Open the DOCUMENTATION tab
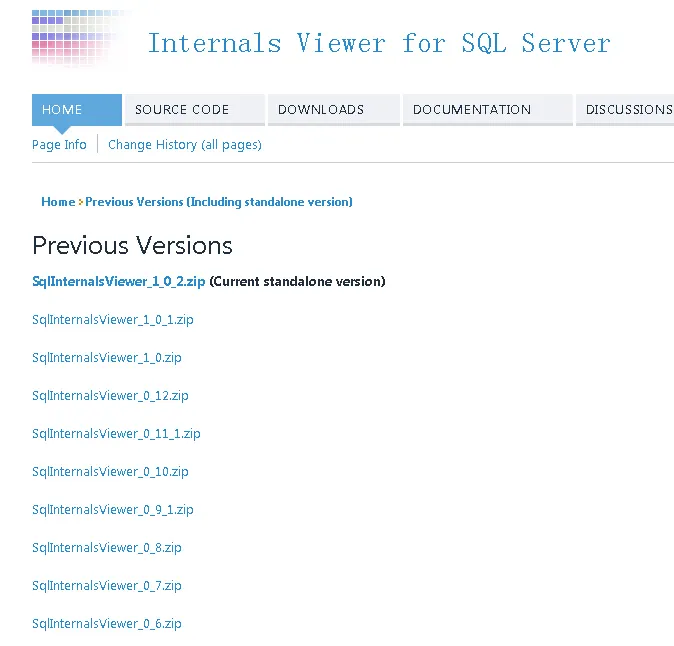The height and width of the screenshot is (646, 674). [487, 110]
